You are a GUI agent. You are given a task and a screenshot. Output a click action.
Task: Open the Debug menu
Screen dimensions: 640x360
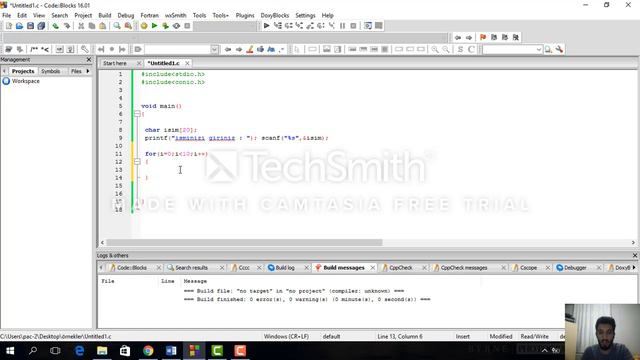[x=126, y=15]
